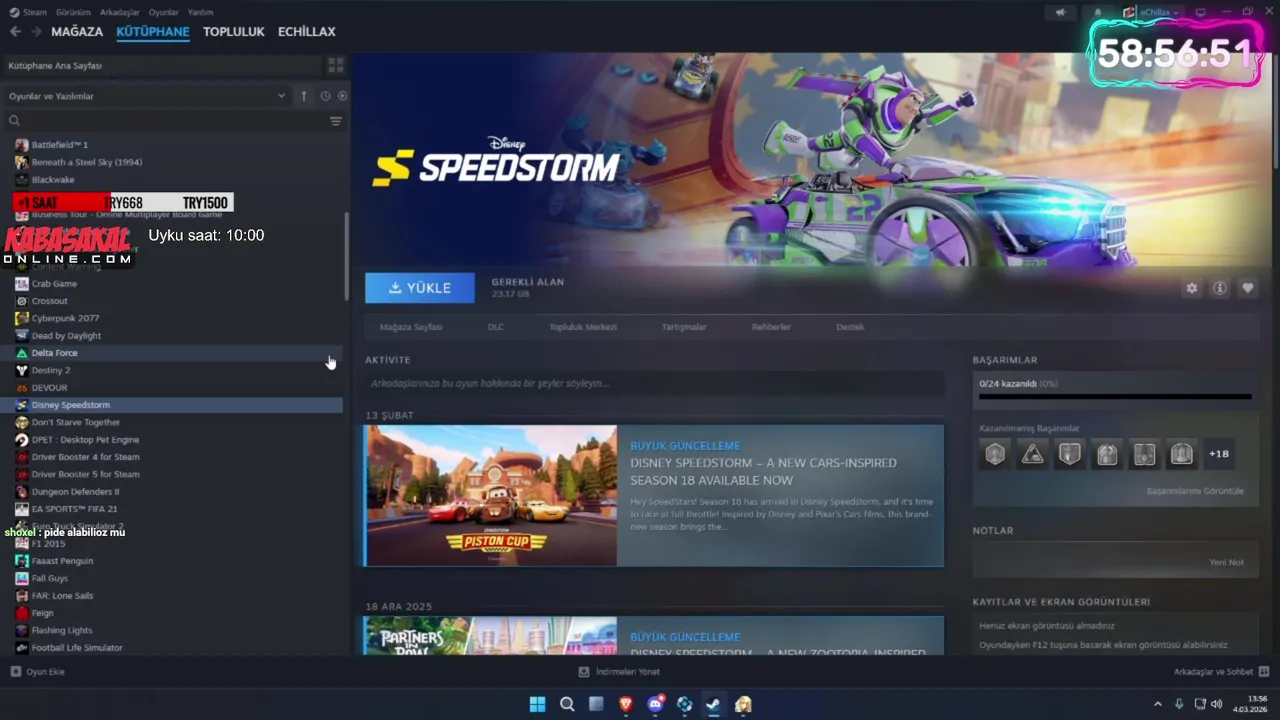
Task: Open Windows taskbar search
Action: coord(567,704)
